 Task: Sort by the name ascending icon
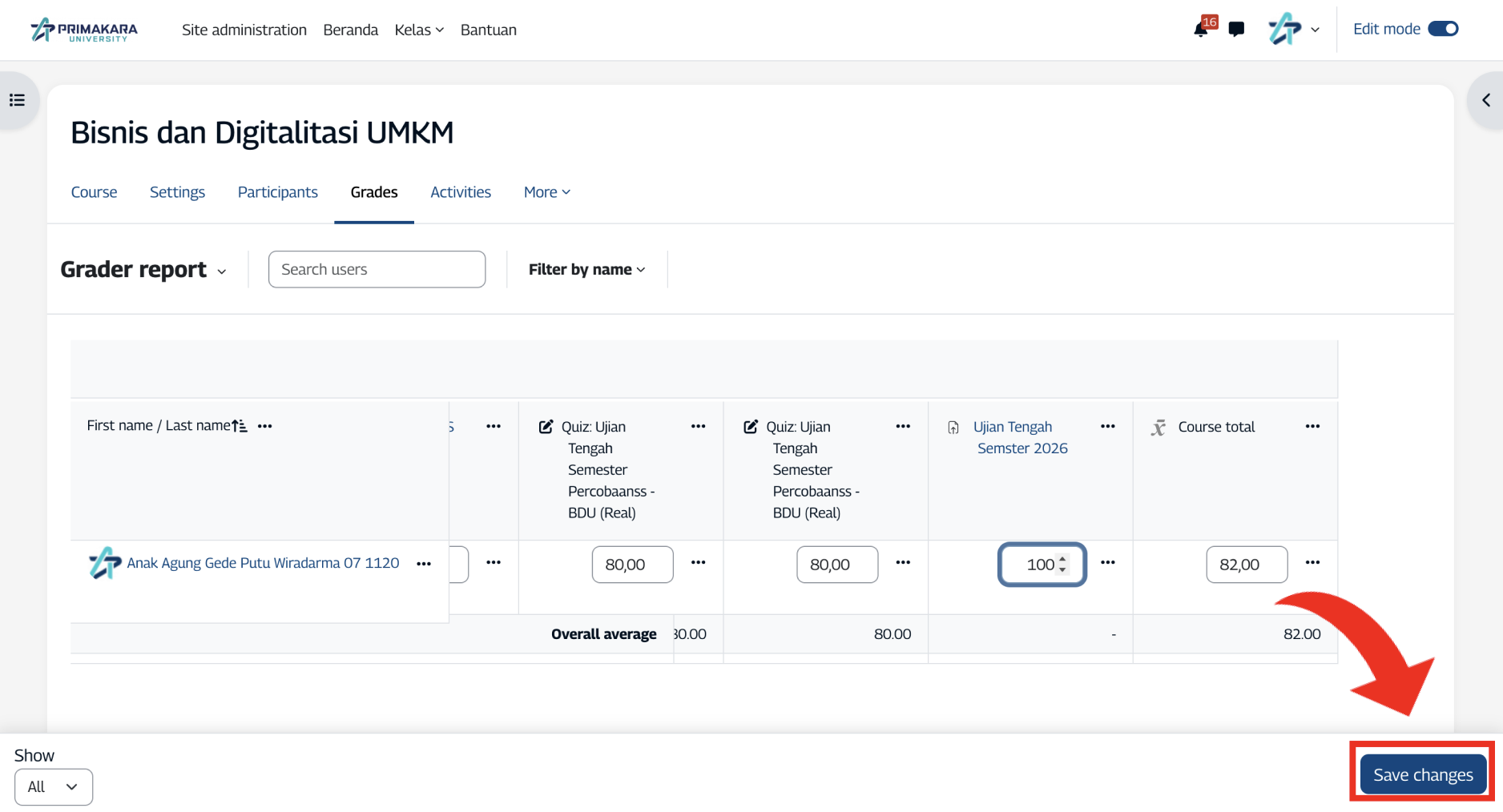(240, 426)
